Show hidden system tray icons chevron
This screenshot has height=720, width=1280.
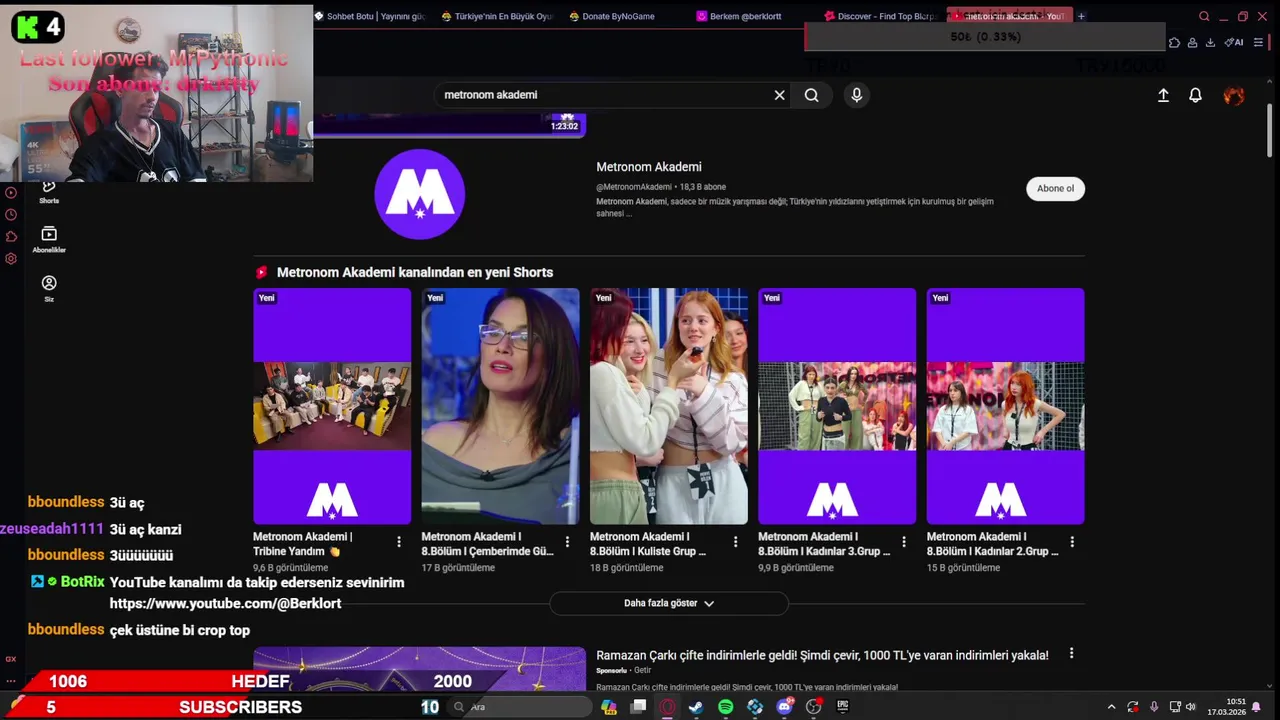click(1111, 707)
